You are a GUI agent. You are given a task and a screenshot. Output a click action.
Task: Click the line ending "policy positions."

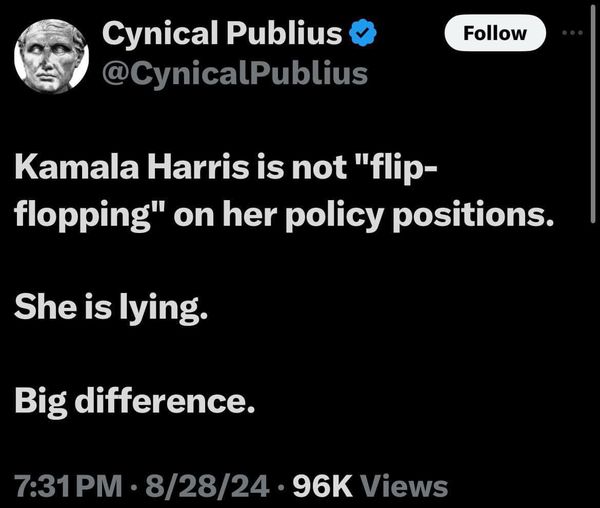click(284, 215)
